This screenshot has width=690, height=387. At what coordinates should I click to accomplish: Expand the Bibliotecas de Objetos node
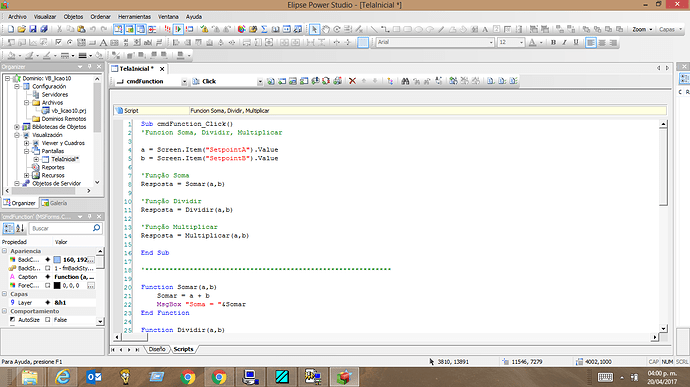[x=17, y=127]
